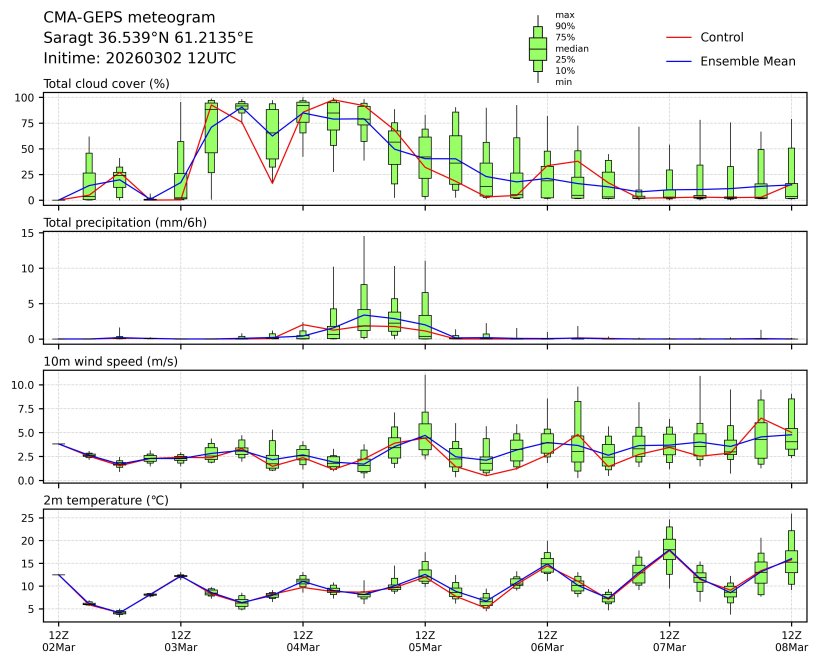Screen dimensions: 819x664
Task: Click the red Control legend line
Action: pos(678,37)
